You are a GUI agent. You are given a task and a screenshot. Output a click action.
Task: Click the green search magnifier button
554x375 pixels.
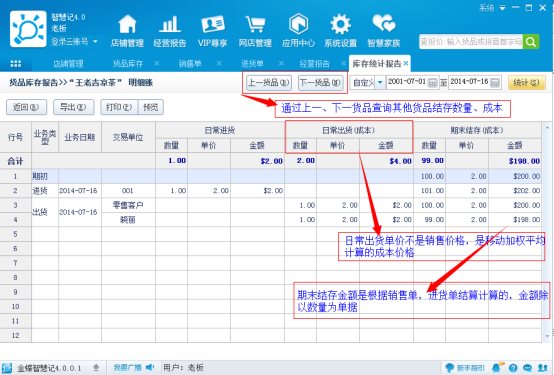[531, 42]
